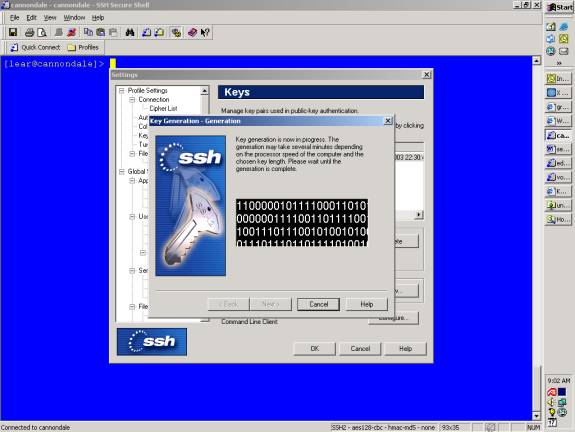
Task: Collapse the lower File tree node expander
Action: 132,307
